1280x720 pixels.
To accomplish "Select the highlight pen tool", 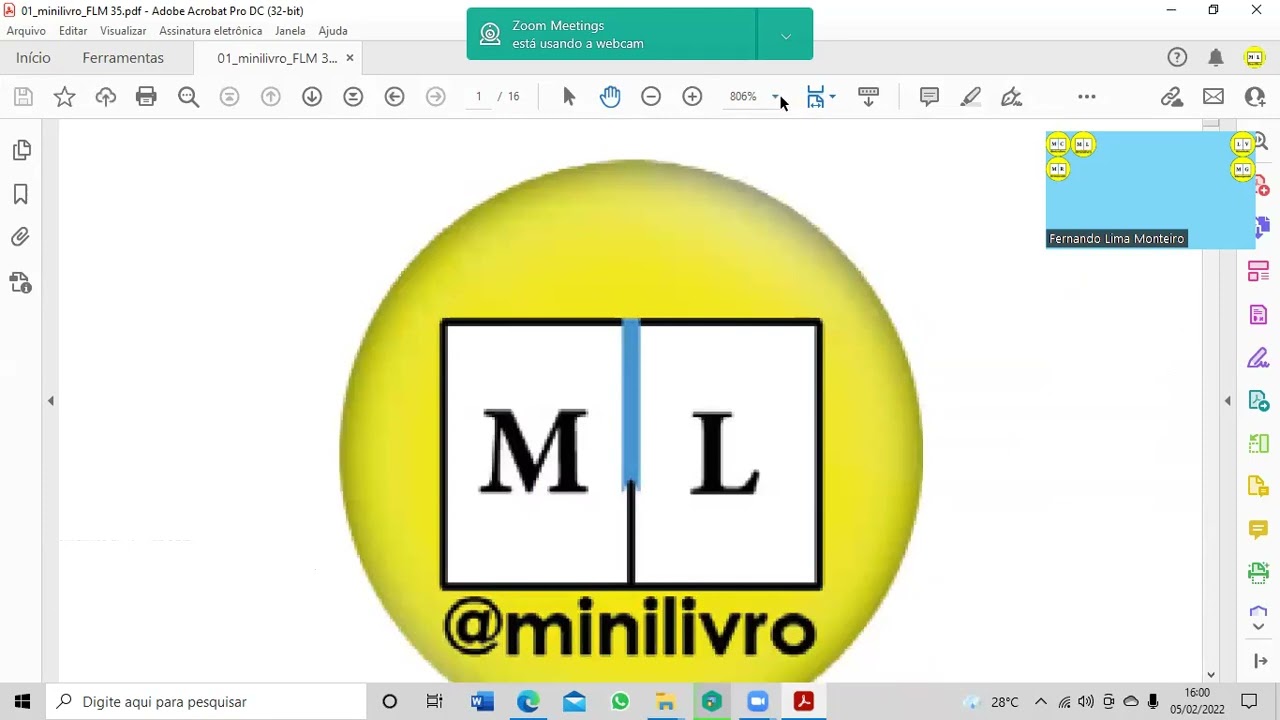I will tap(970, 97).
